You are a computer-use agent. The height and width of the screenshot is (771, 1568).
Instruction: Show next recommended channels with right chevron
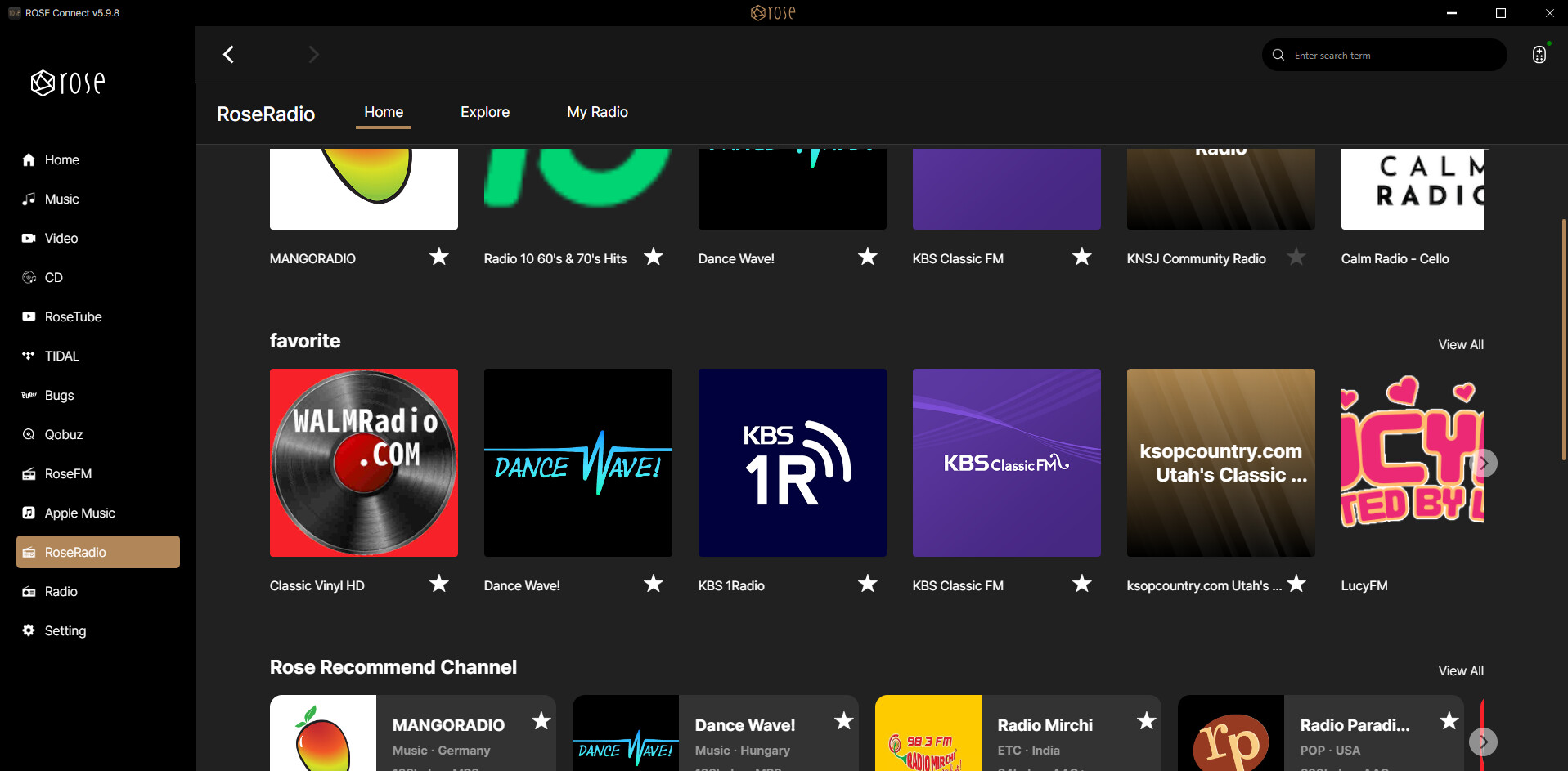tap(1484, 742)
